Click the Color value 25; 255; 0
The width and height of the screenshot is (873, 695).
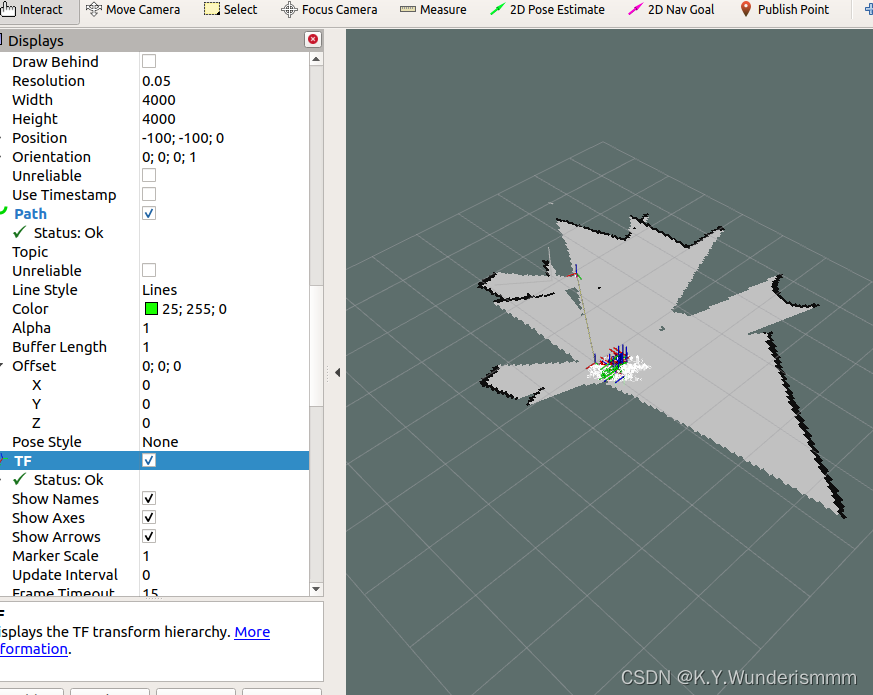(x=194, y=309)
